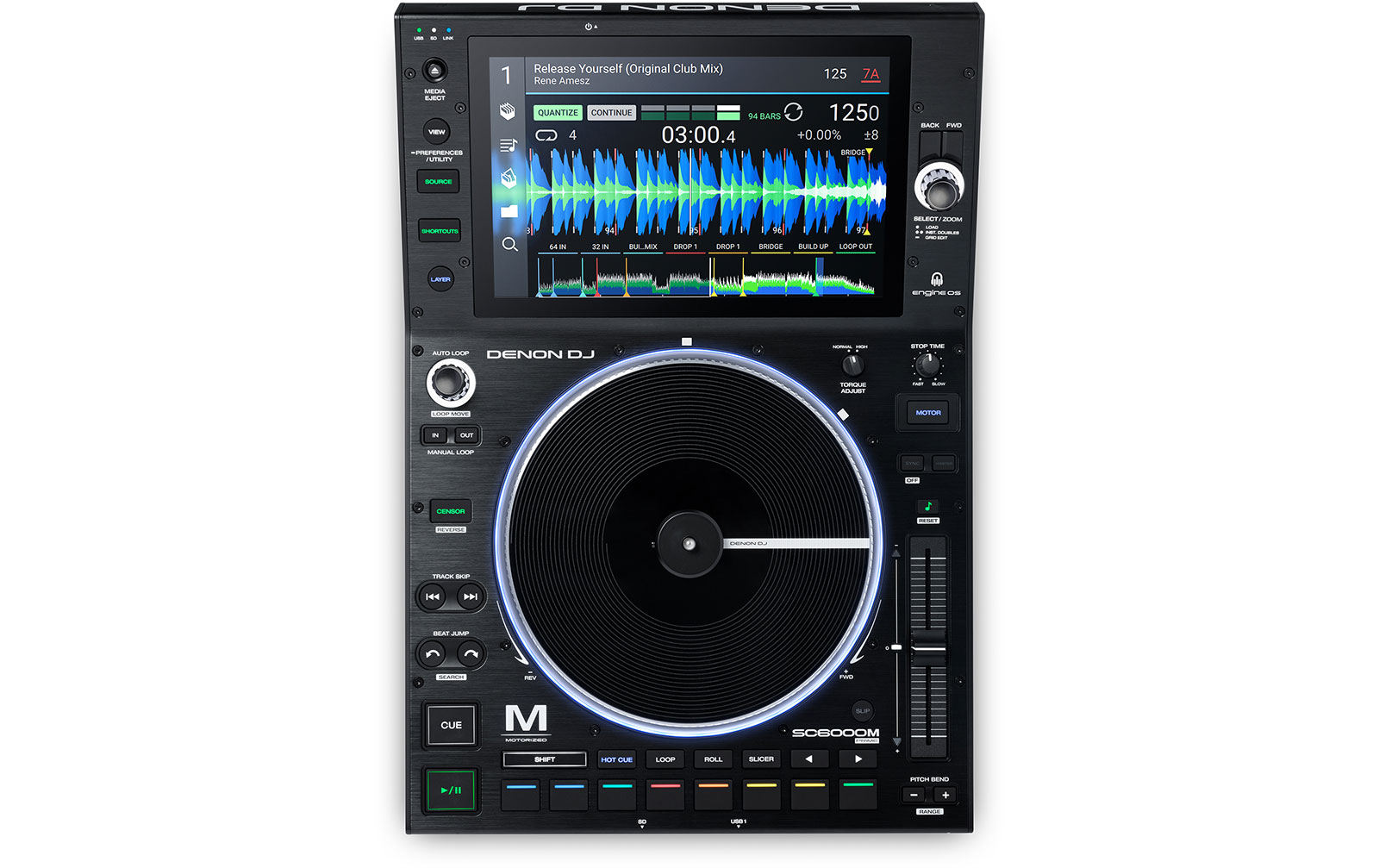Tap the circular sync arrows icon
The width and height of the screenshot is (1379, 868).
click(x=793, y=112)
